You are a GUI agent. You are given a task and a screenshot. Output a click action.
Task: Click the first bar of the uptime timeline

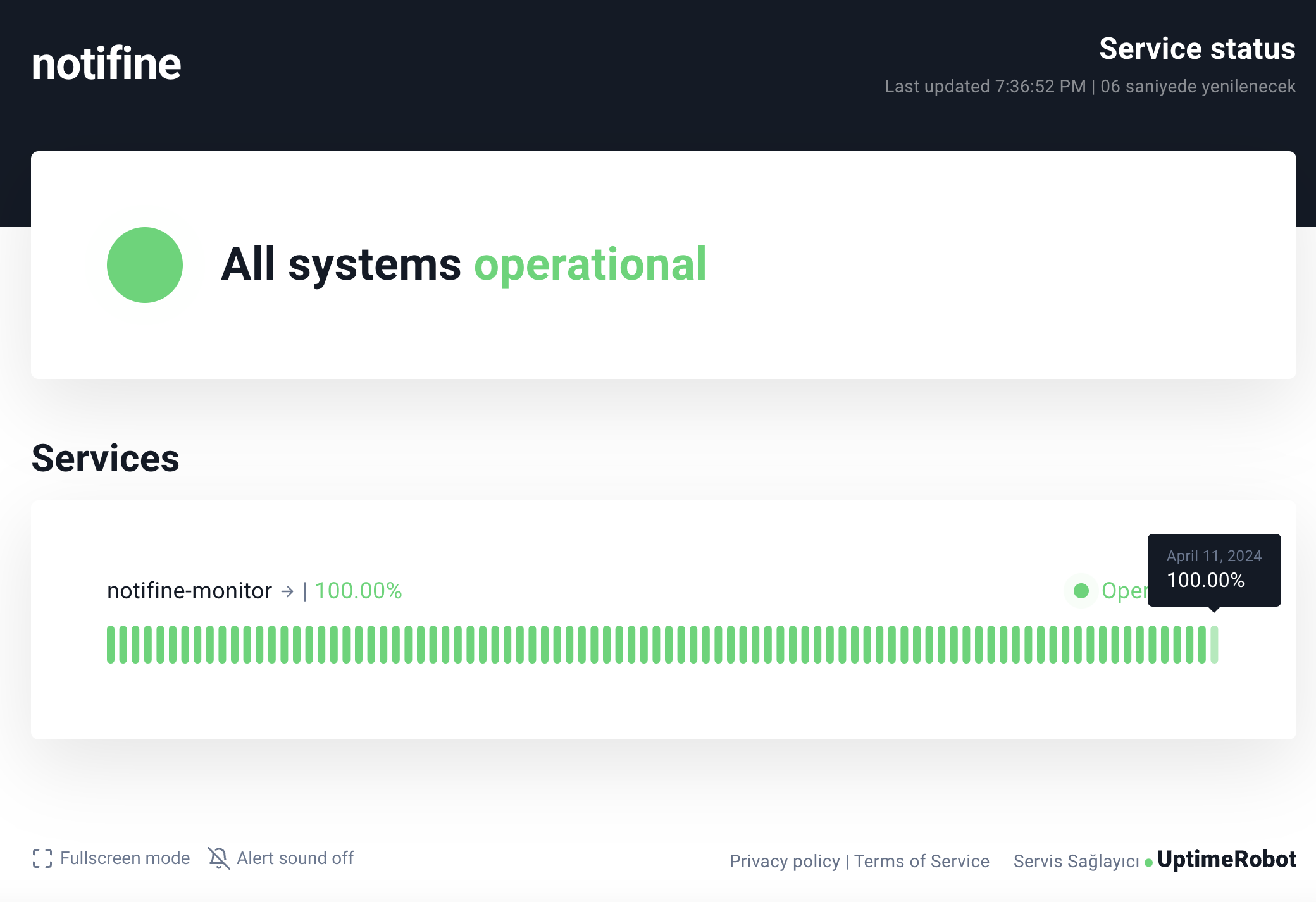tap(111, 645)
